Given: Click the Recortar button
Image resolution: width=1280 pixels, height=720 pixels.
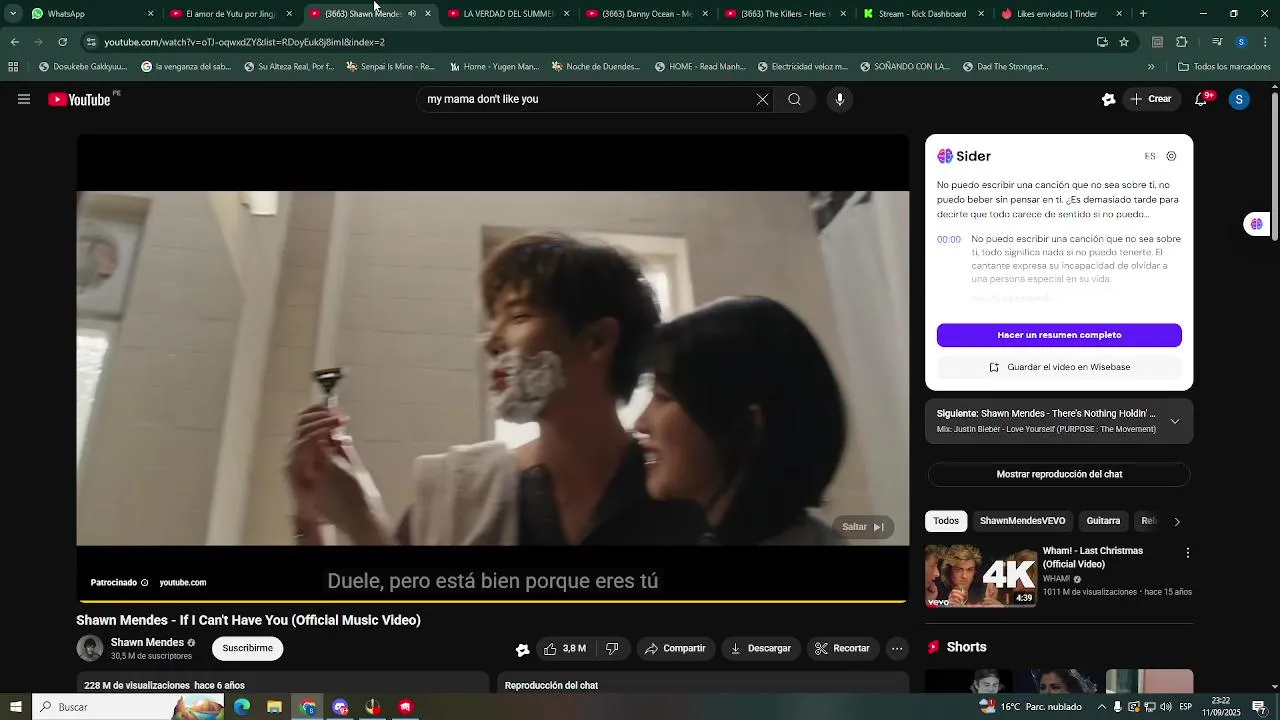Looking at the screenshot, I should coord(843,648).
